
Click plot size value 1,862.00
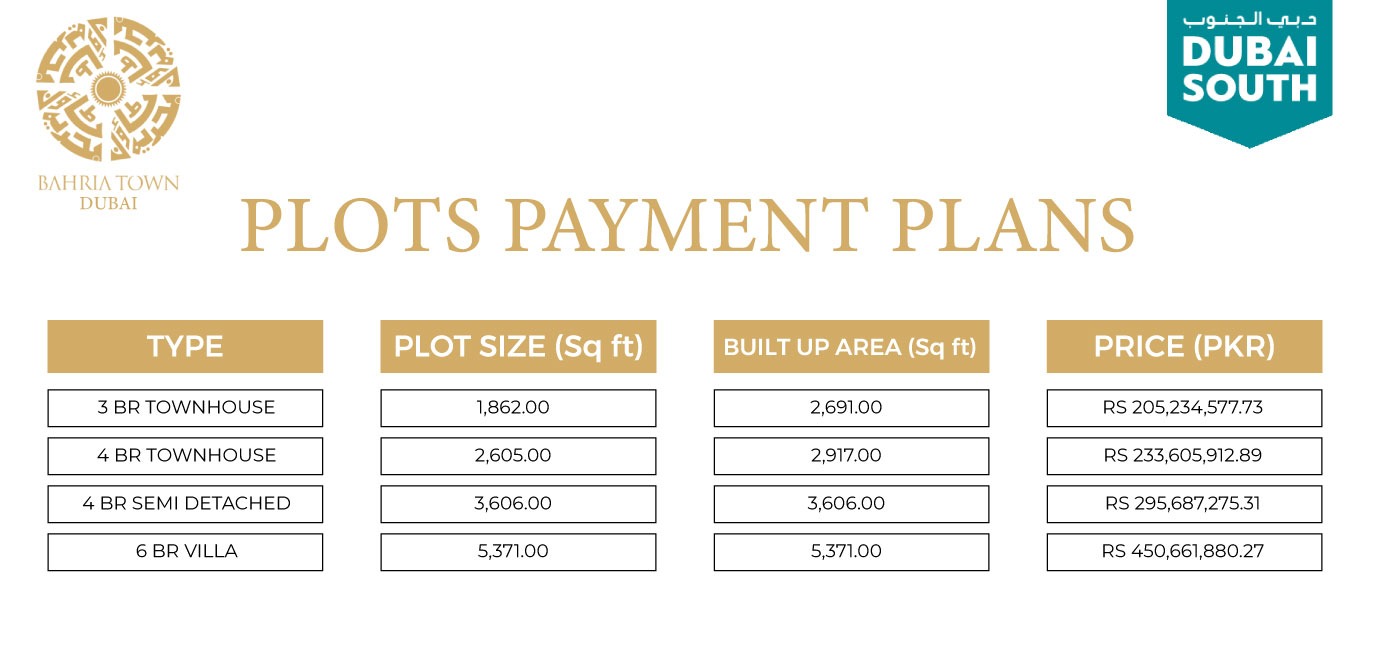(x=518, y=408)
